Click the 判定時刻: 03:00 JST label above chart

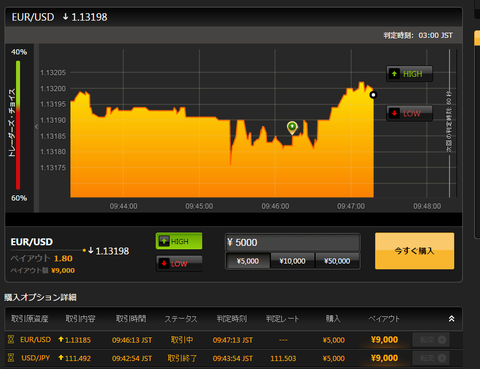coord(418,35)
